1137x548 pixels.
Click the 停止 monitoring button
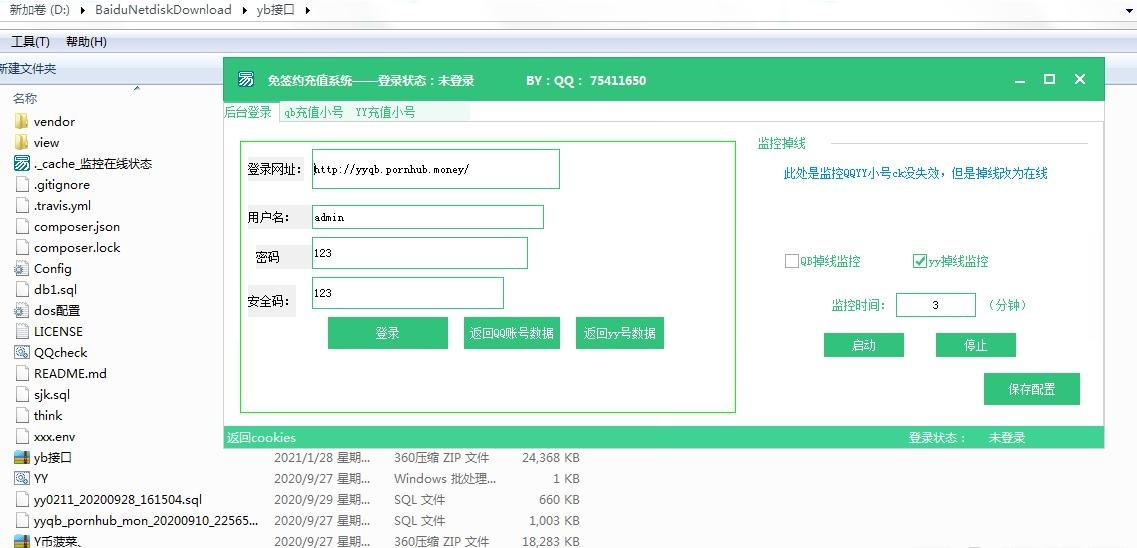coord(975,346)
